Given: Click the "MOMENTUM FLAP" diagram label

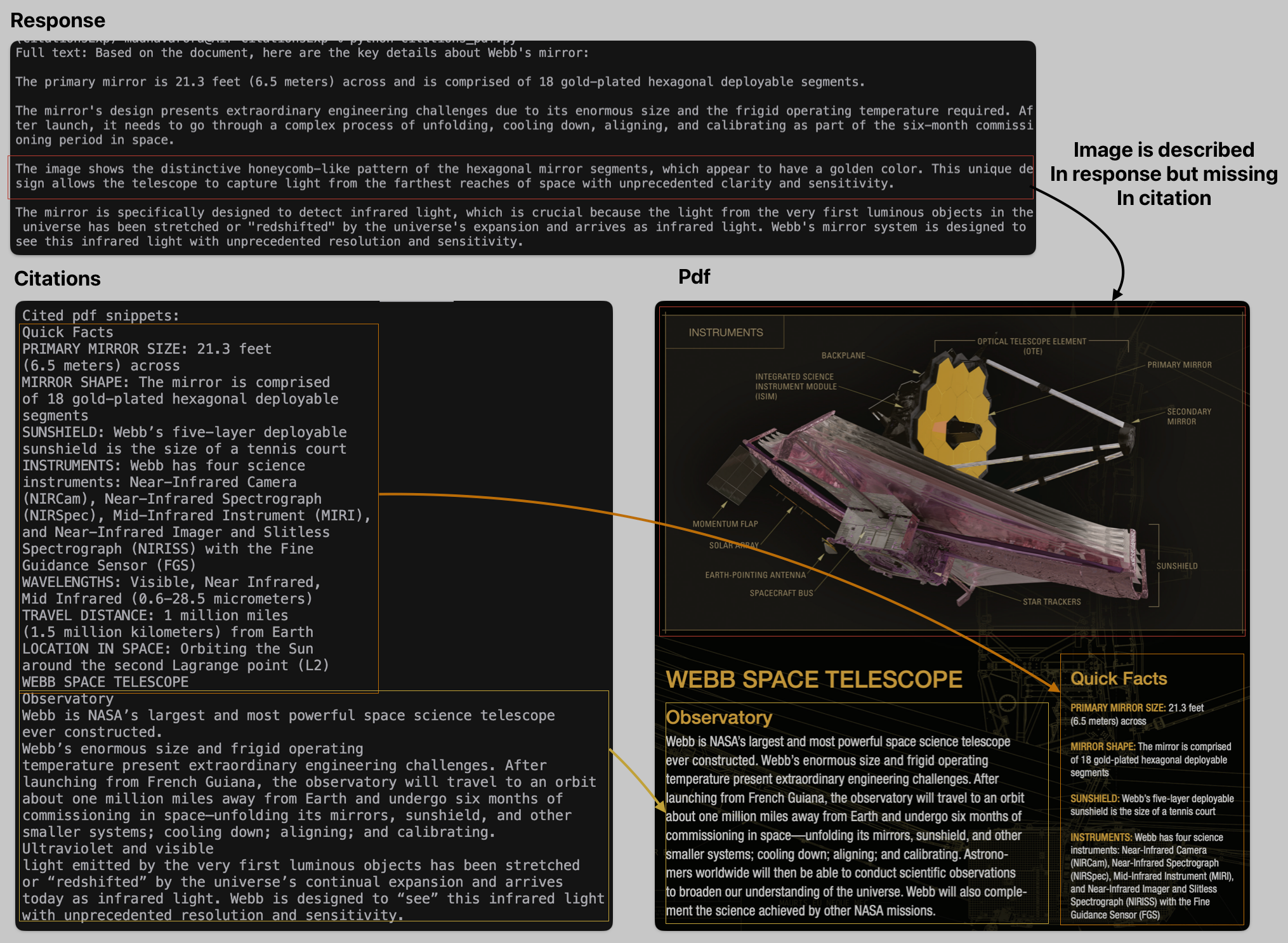Looking at the screenshot, I should [725, 524].
